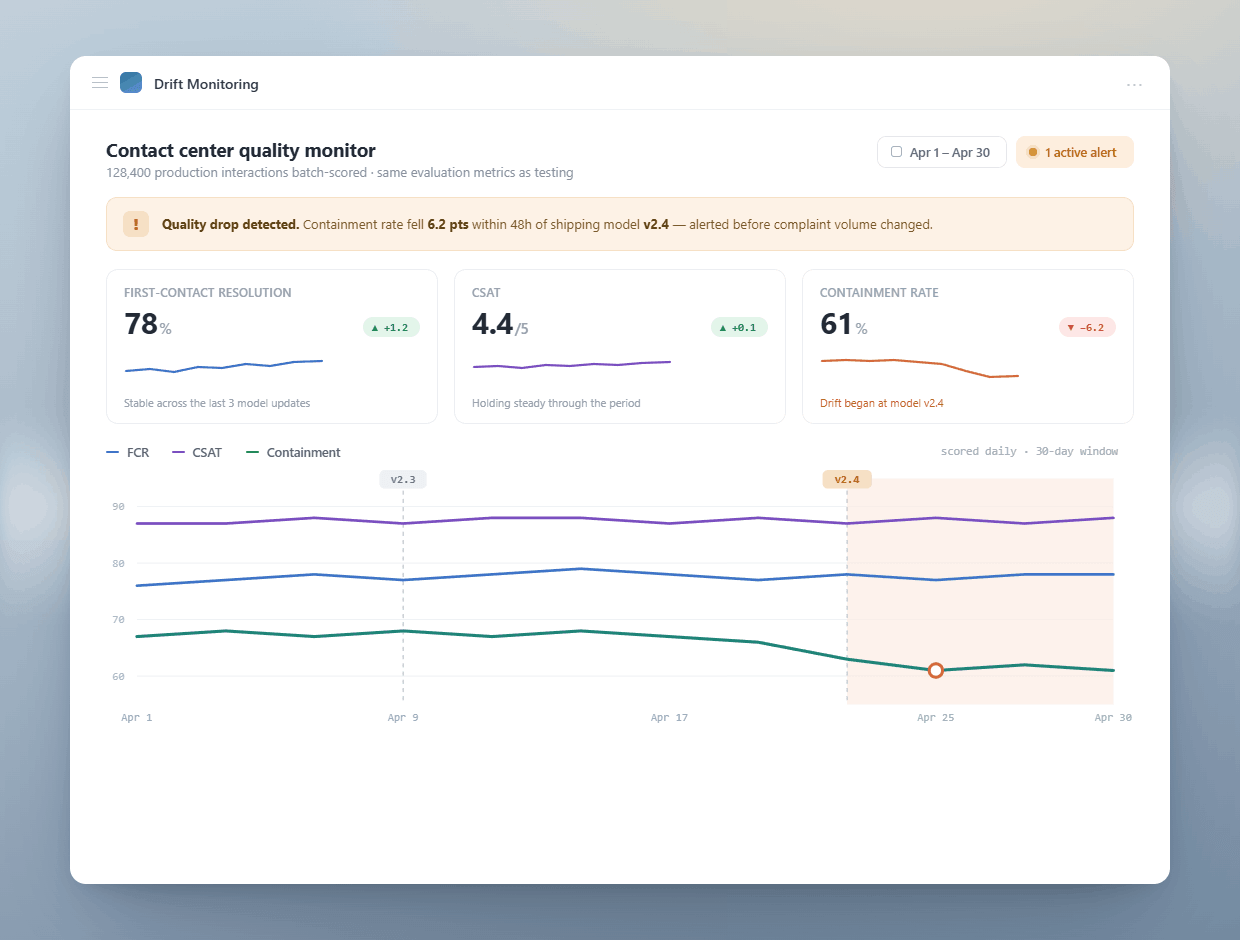Click 'Holding steady through the period' note
This screenshot has height=940, width=1240.
point(556,403)
